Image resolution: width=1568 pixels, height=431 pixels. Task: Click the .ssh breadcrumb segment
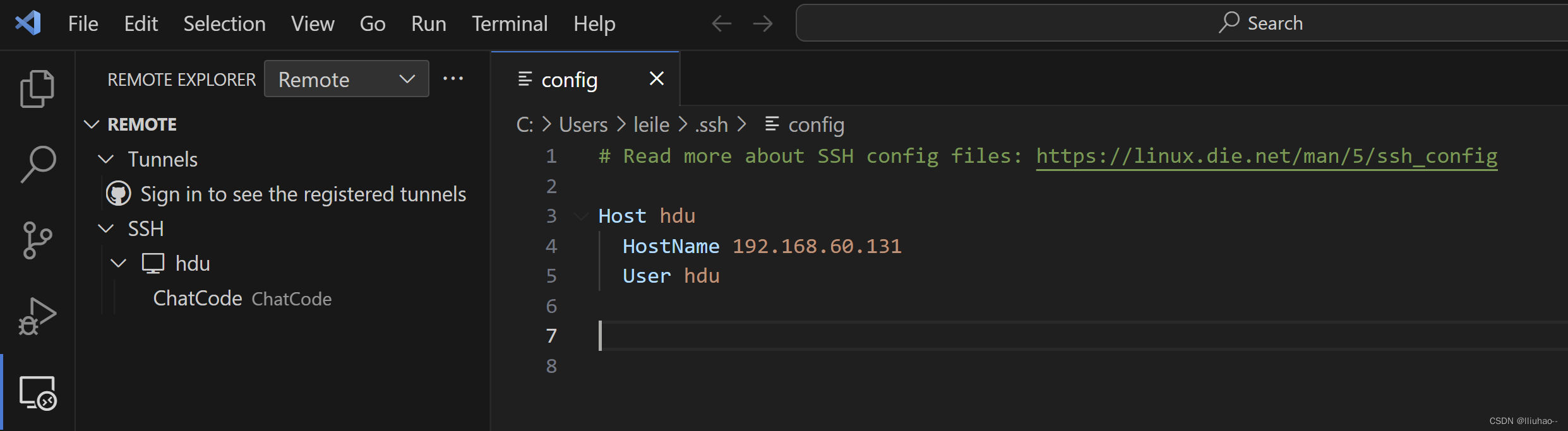[x=711, y=125]
